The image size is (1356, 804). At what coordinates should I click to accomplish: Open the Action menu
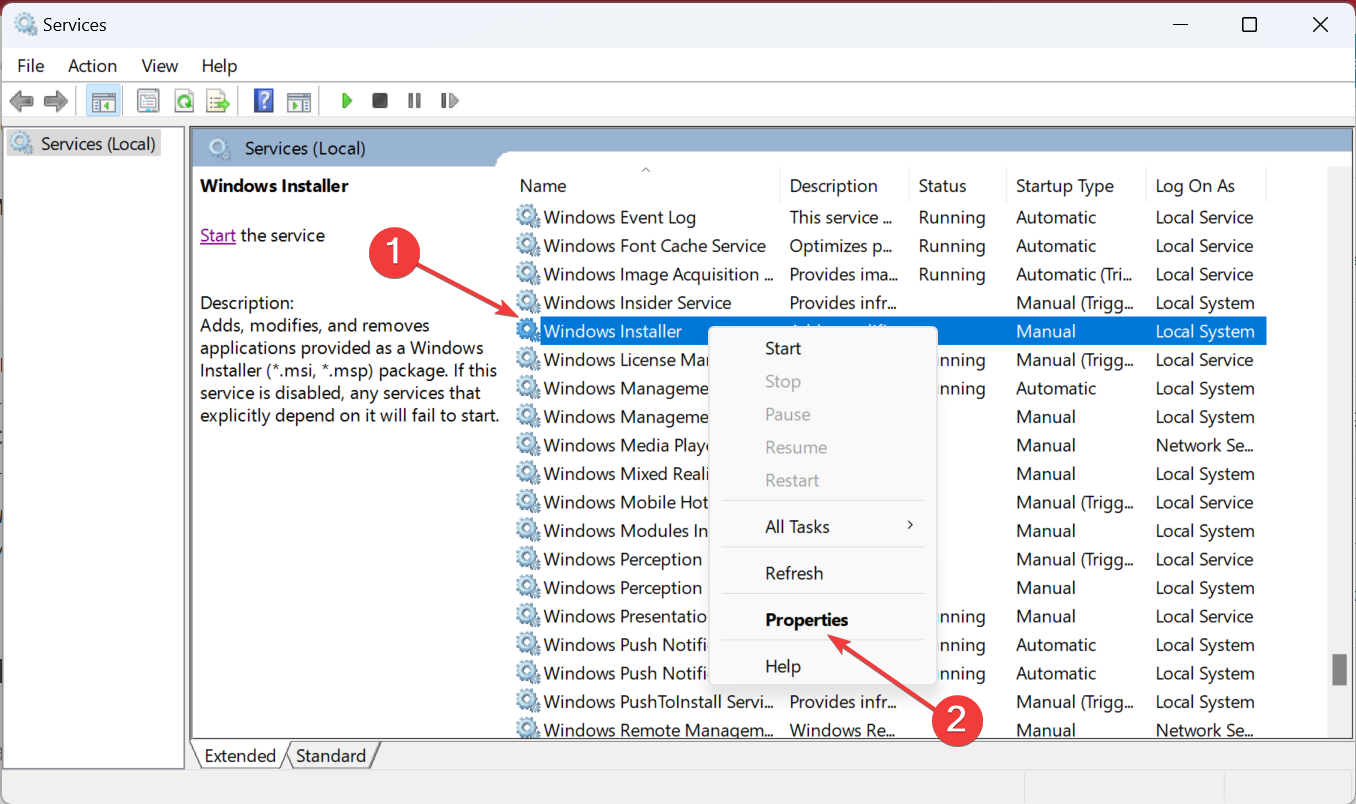tap(92, 66)
